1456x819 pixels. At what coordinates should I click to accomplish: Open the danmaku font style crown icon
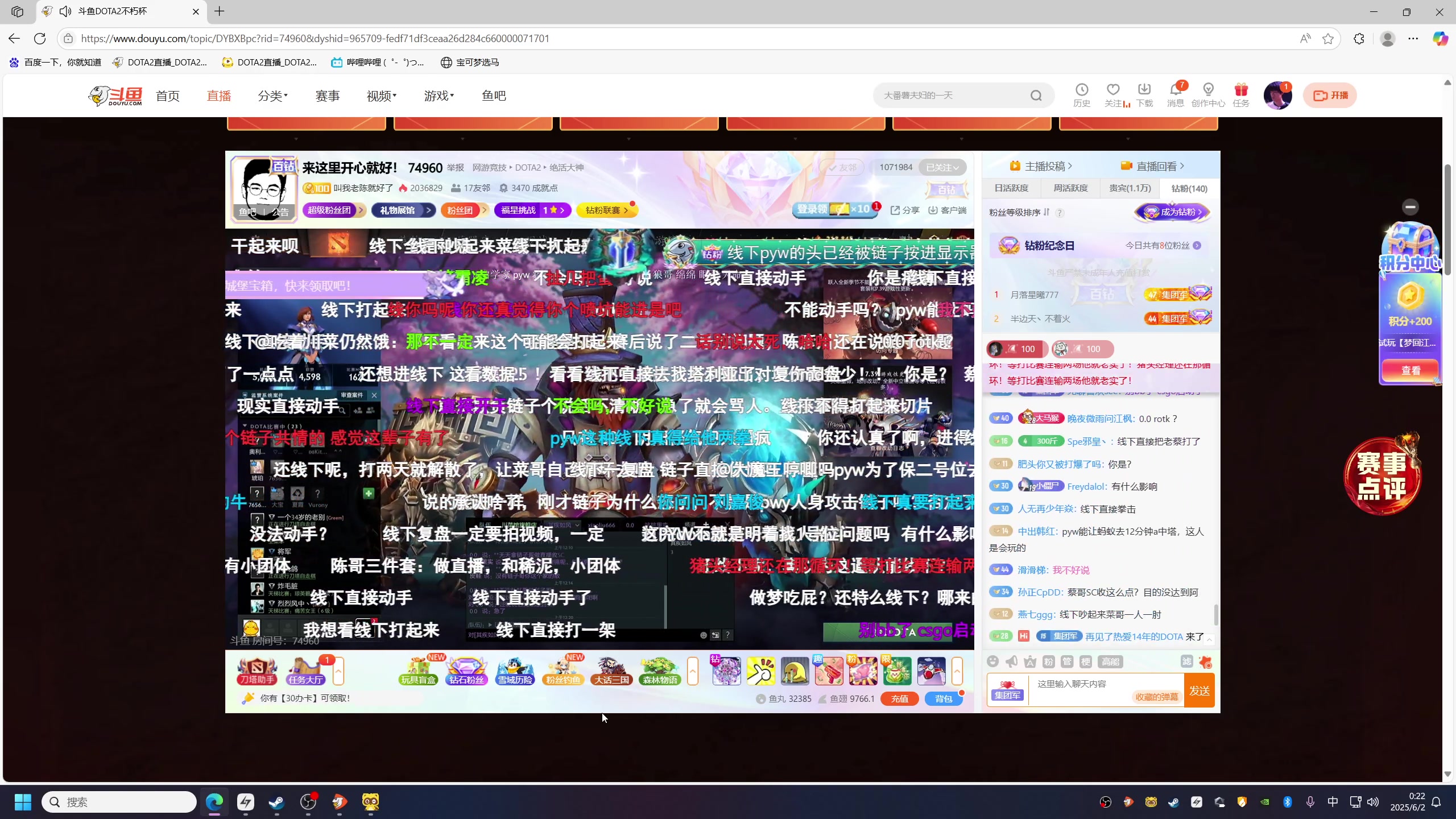pos(1030,661)
